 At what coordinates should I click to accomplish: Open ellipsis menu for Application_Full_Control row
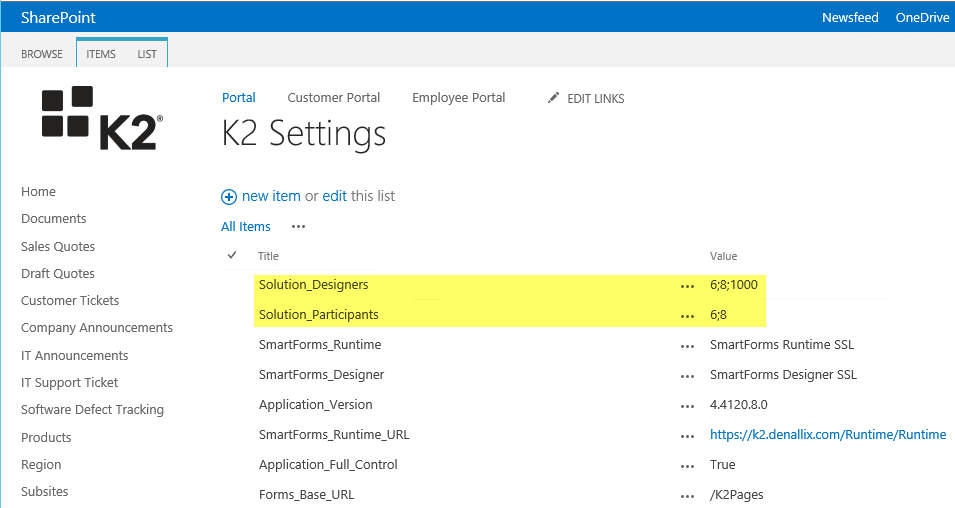coord(687,466)
